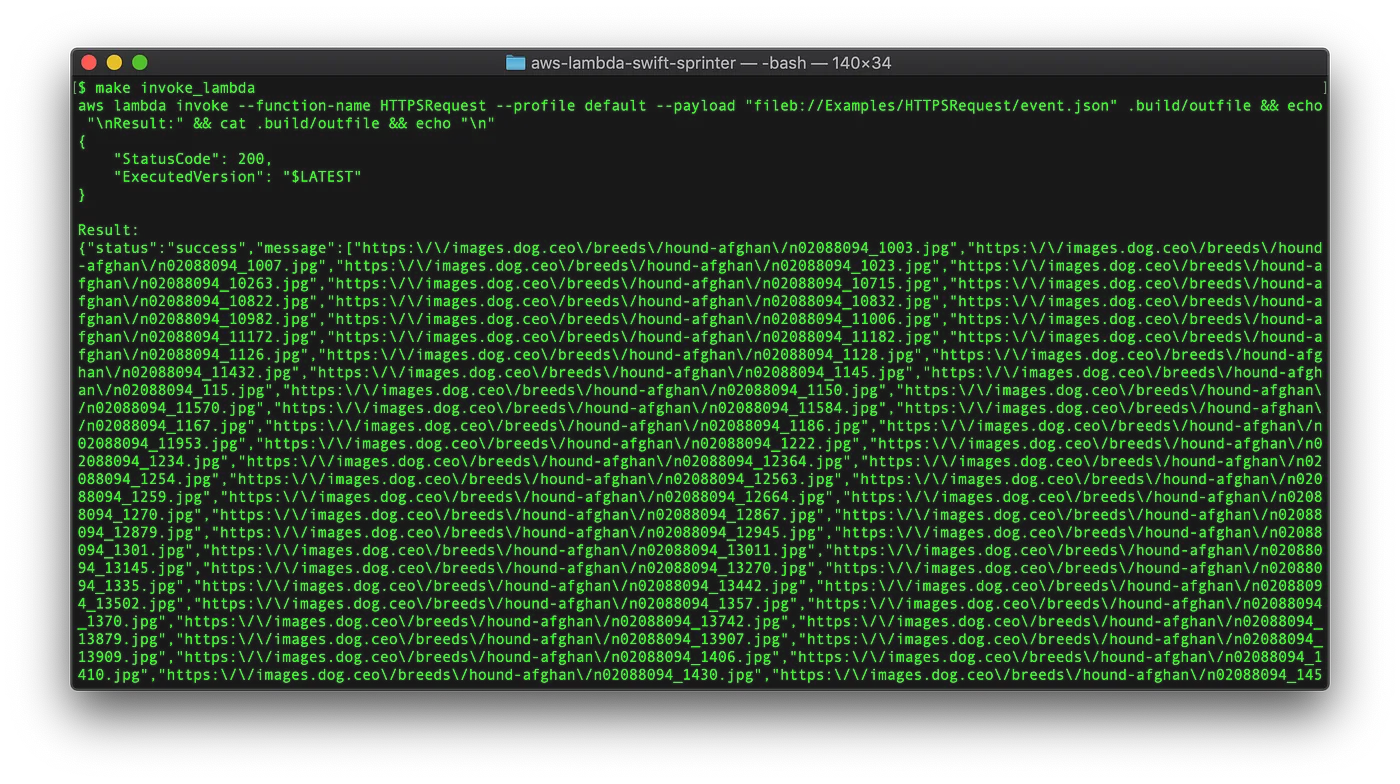The image size is (1400, 784).
Task: Click the n02088094_1150.jpg URL
Action: tap(584, 390)
